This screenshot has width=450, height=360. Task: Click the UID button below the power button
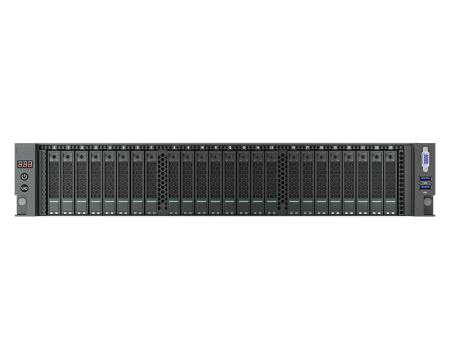[24, 188]
